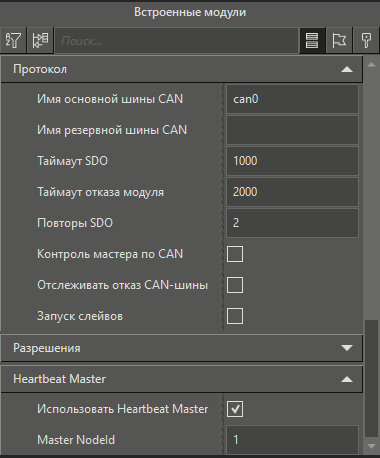Click the scrollbar down arrow

[x=371, y=446]
